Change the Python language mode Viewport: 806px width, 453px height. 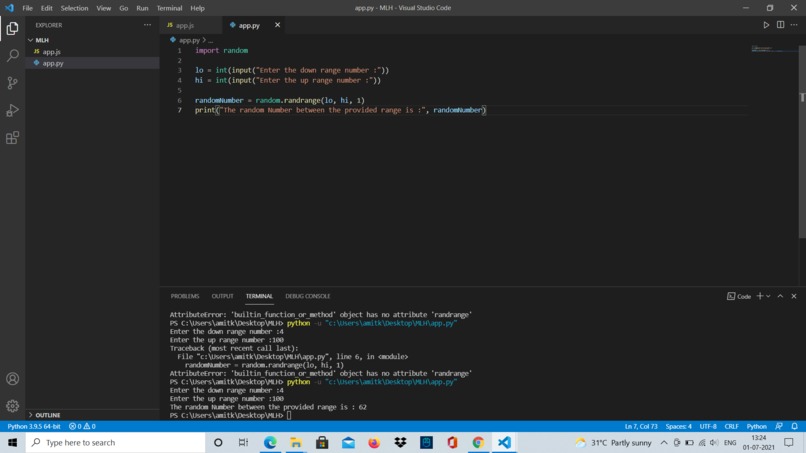[x=756, y=426]
